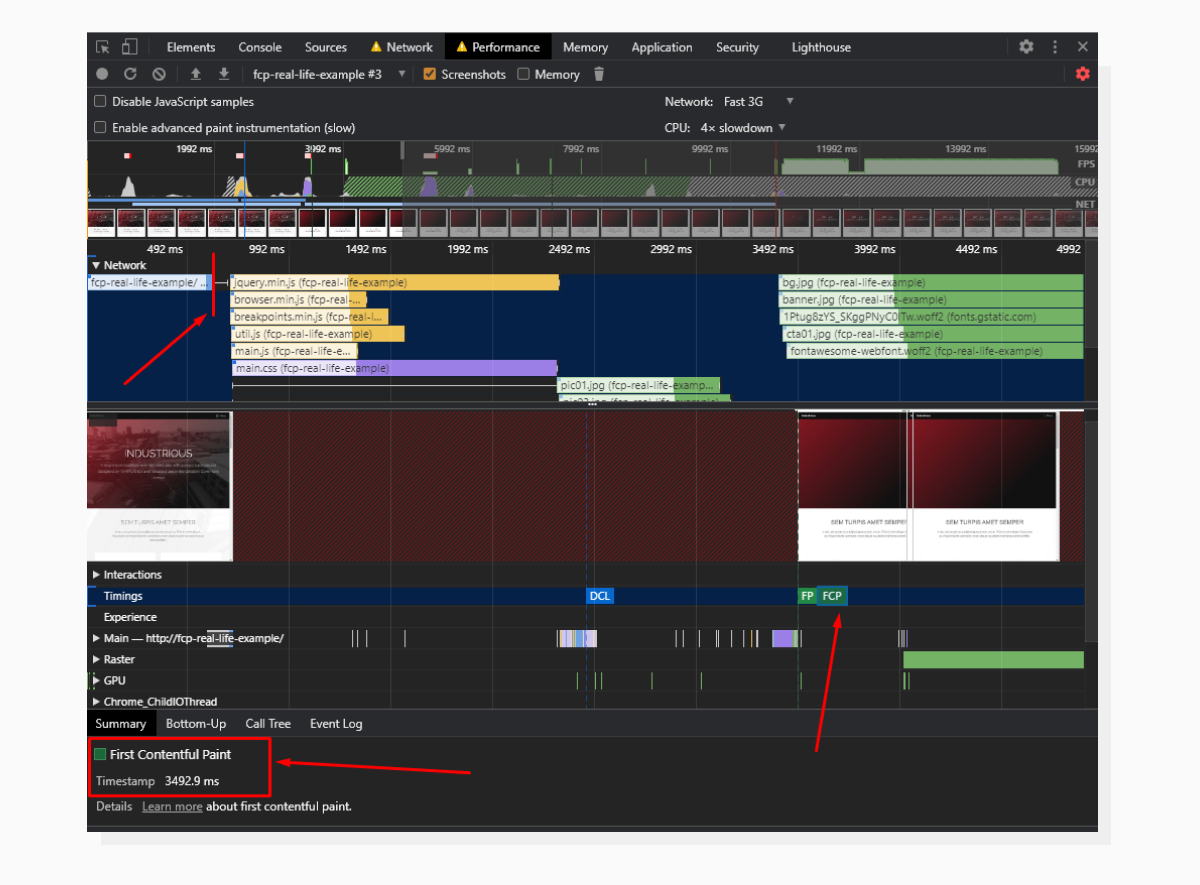Clear the current recording

click(x=158, y=74)
